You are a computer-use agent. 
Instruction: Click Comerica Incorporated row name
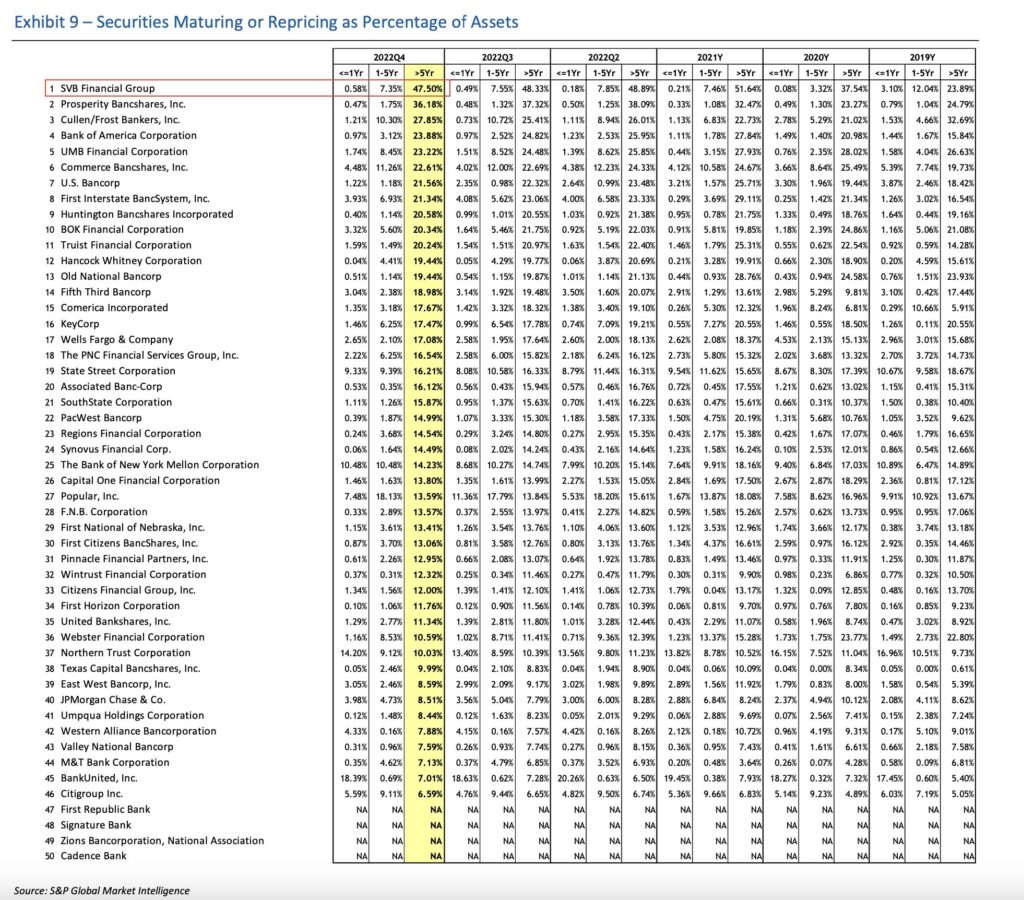pos(114,308)
